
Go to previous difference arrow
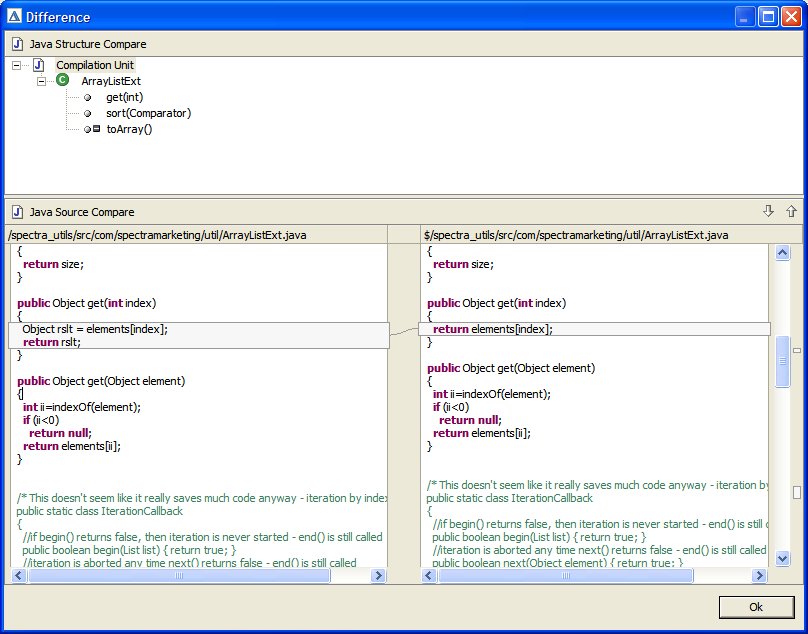tap(792, 211)
